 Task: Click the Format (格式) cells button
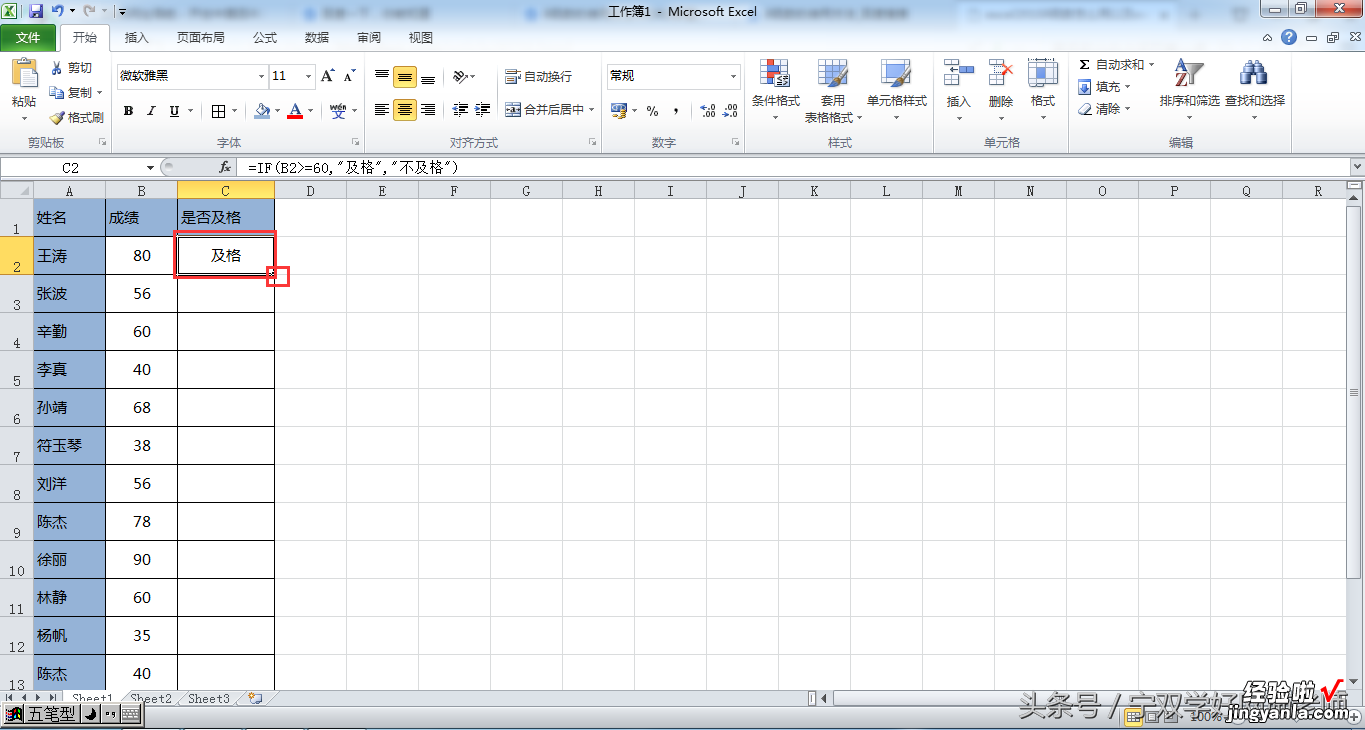[1043, 90]
